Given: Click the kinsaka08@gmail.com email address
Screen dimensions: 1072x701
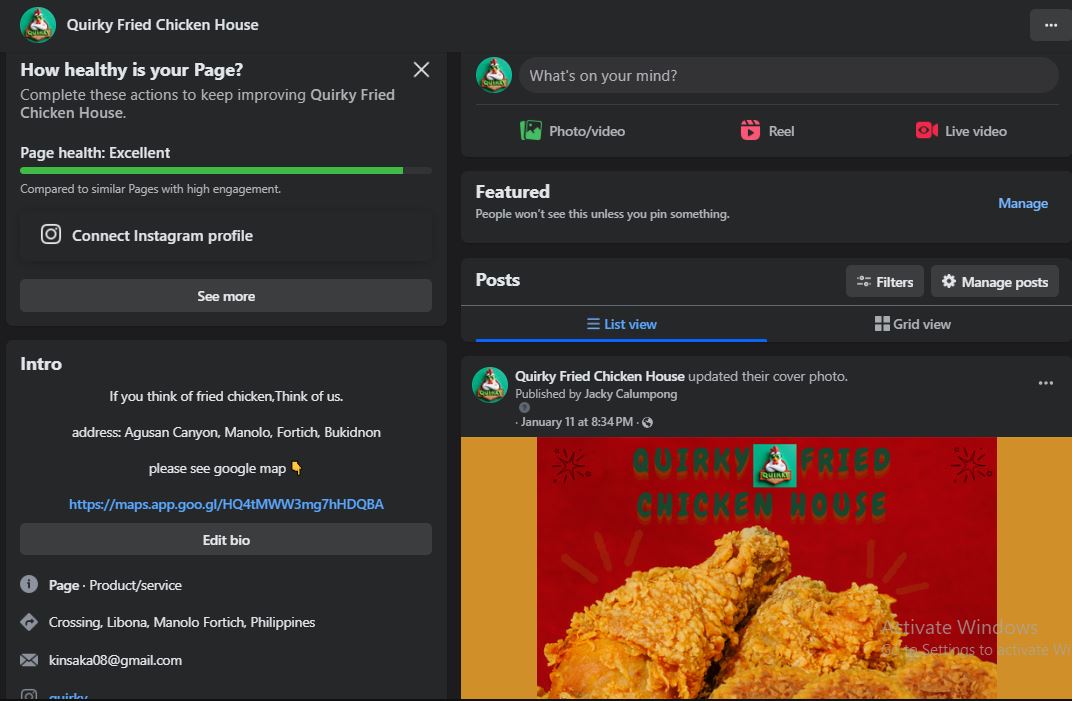Looking at the screenshot, I should [115, 660].
